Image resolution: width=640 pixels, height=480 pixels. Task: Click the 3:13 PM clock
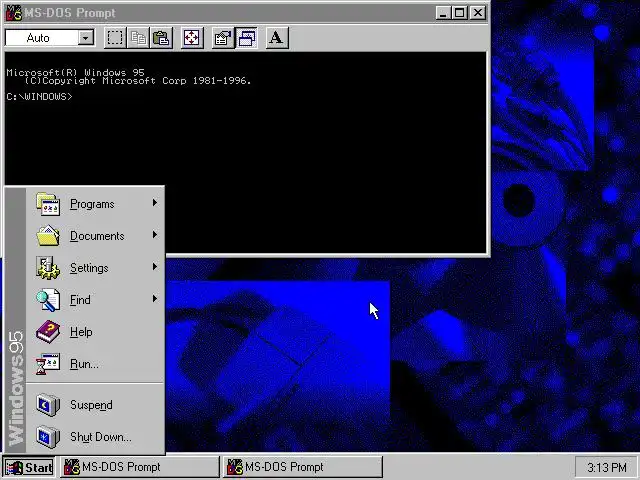click(607, 467)
